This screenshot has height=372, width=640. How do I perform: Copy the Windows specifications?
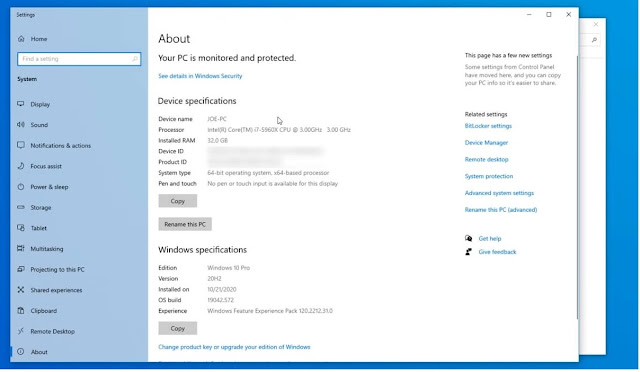coord(178,328)
